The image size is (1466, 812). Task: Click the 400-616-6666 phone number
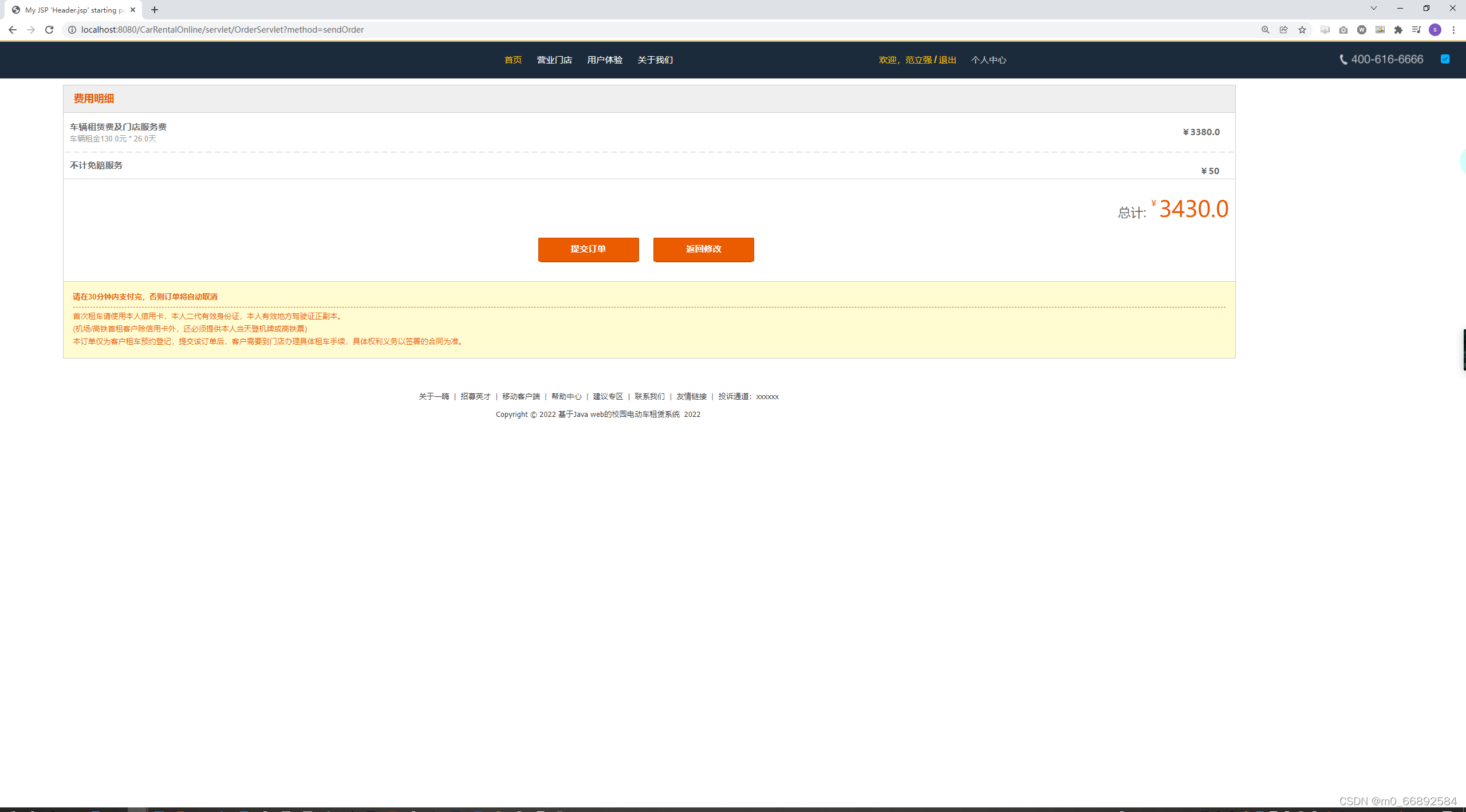coord(1387,60)
